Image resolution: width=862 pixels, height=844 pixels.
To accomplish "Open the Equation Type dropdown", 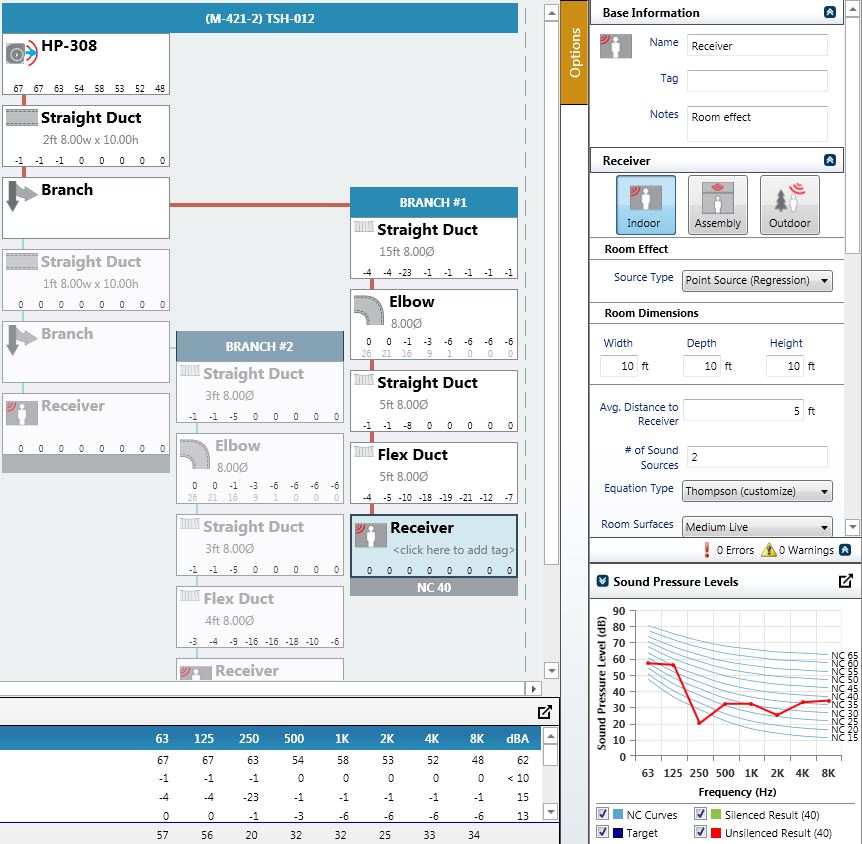I will click(757, 491).
